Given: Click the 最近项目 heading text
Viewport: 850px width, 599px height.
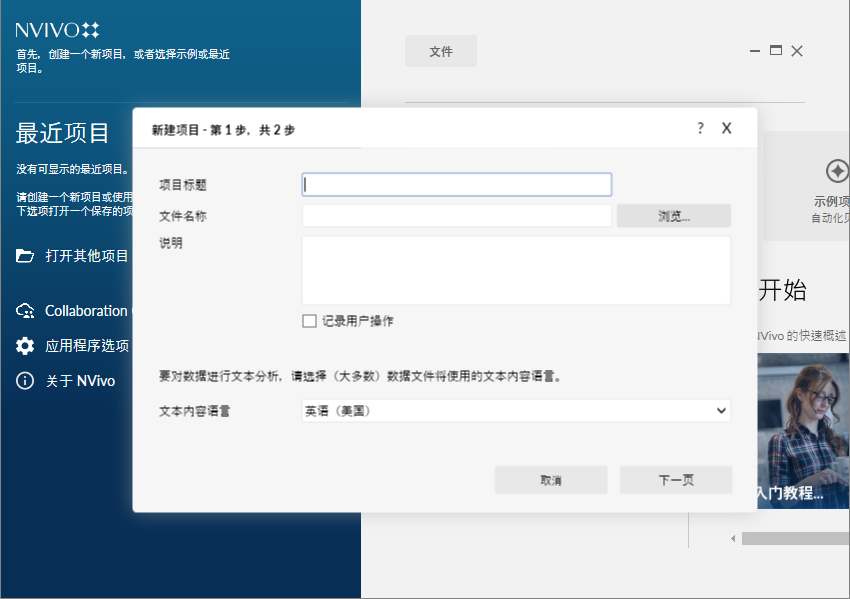Looking at the screenshot, I should point(62,133).
